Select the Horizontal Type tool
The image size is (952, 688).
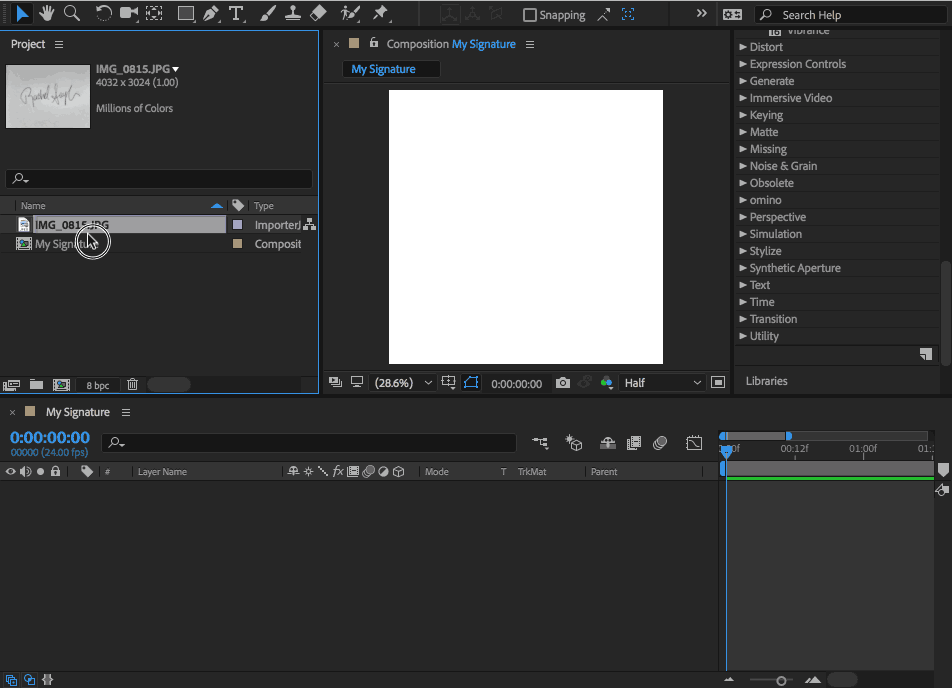tap(236, 13)
